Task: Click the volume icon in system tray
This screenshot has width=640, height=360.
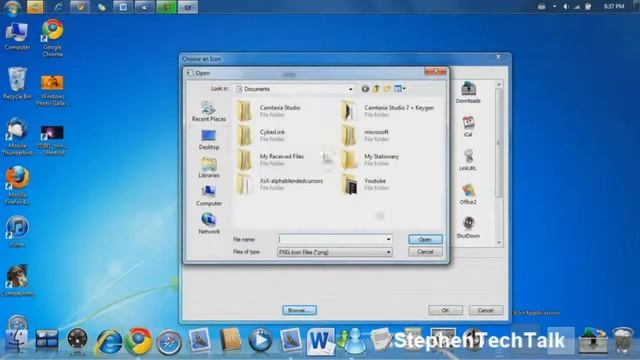Action: click(566, 7)
